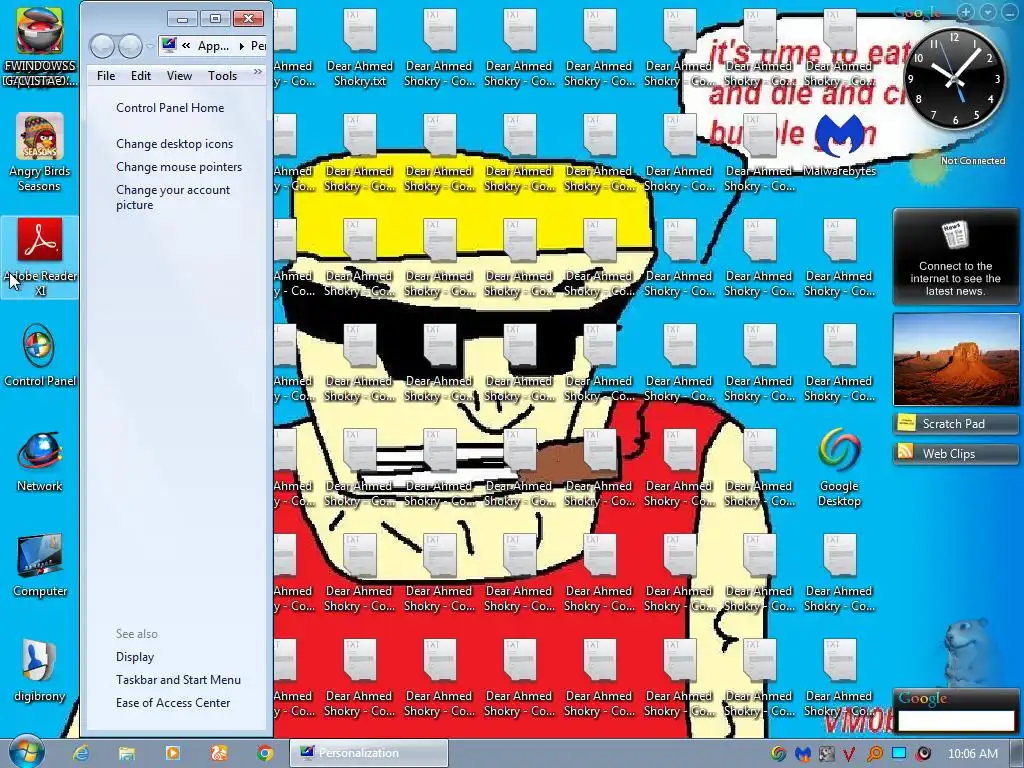Open the File menu
Viewport: 1024px width, 768px height.
pos(106,76)
